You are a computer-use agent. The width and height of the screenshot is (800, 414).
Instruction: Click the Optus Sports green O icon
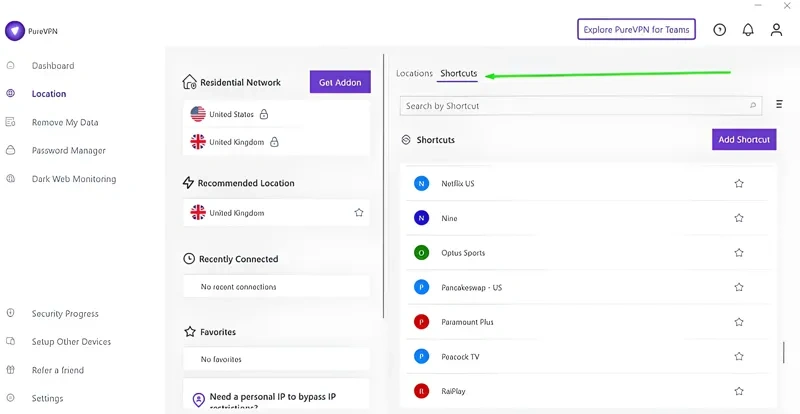[x=421, y=253]
